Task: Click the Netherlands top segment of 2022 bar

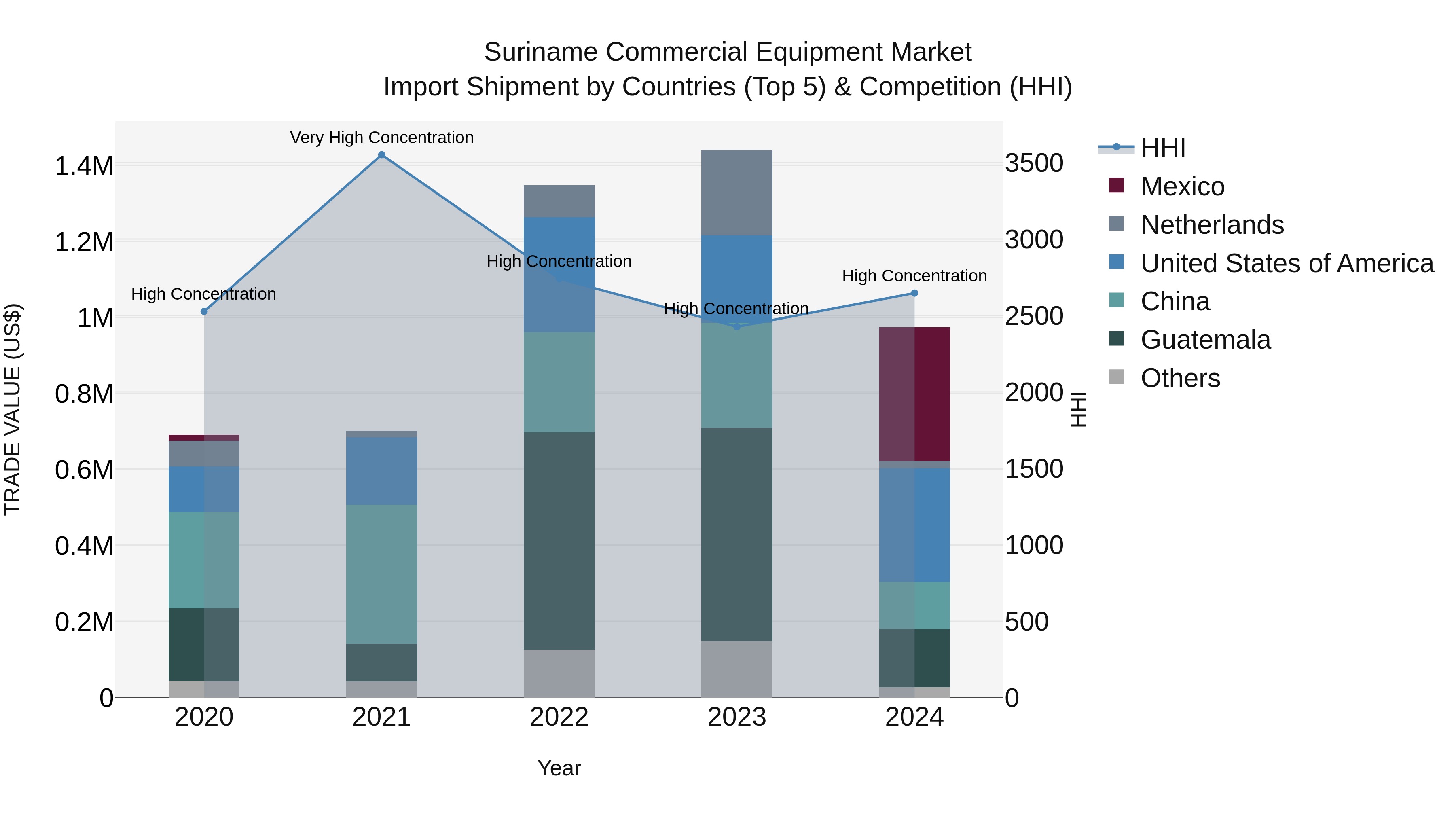Action: [559, 201]
